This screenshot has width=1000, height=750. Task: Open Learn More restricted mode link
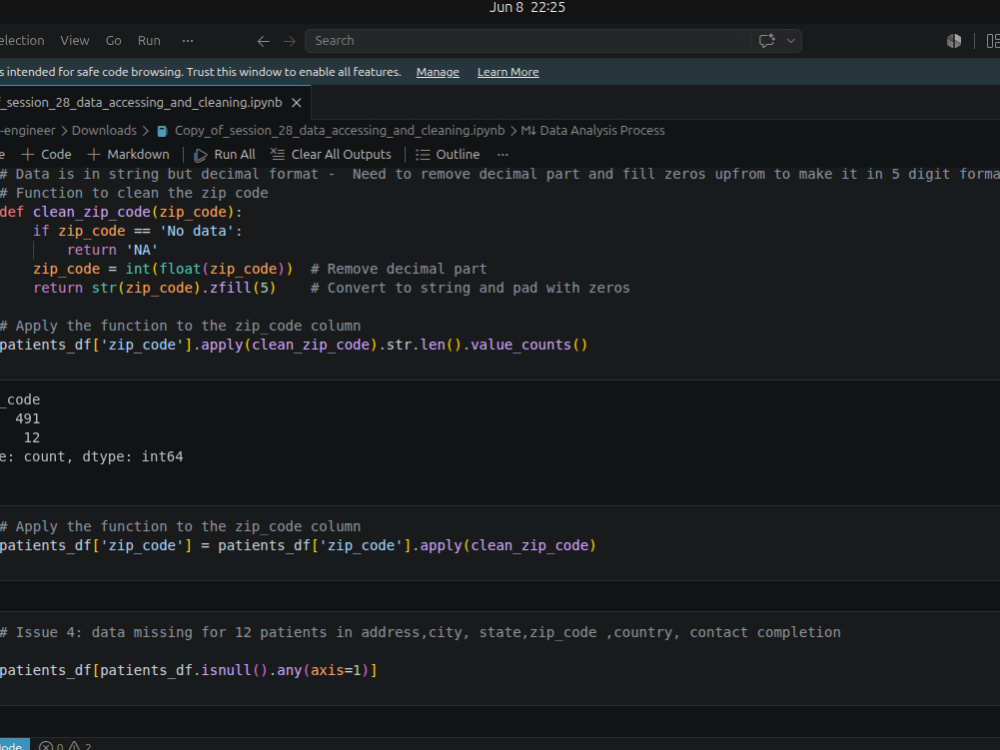point(508,72)
